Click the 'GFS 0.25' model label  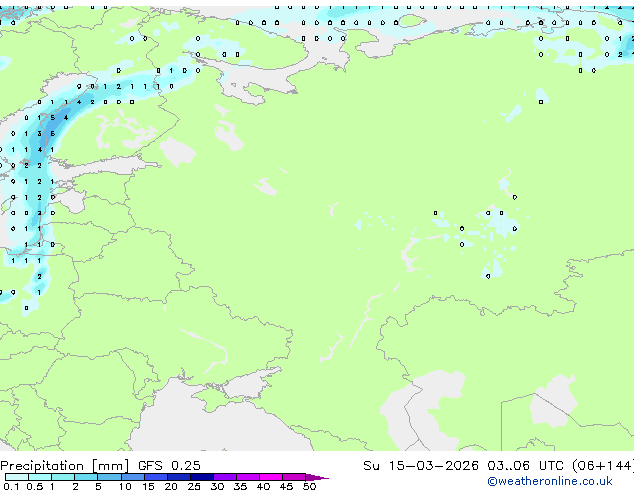[x=169, y=465]
